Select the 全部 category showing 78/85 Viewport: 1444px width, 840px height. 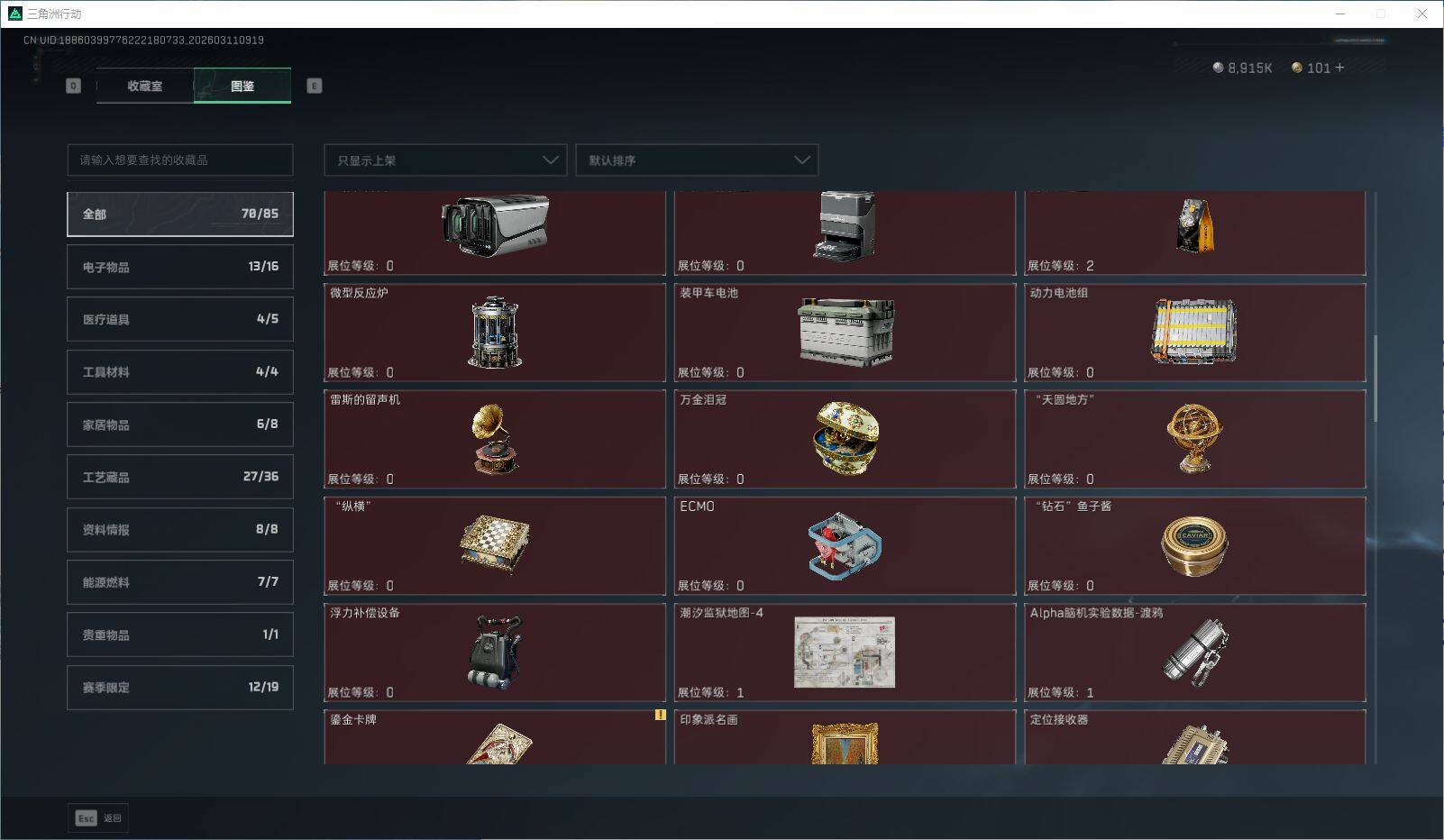180,214
